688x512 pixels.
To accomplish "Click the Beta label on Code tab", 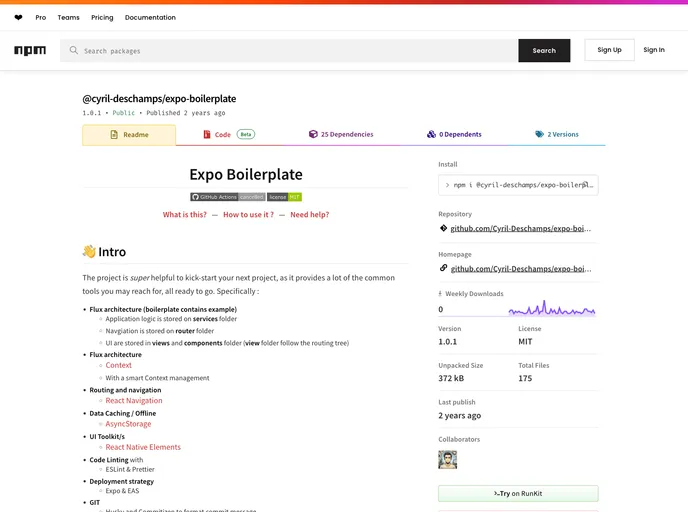I will tap(246, 134).
